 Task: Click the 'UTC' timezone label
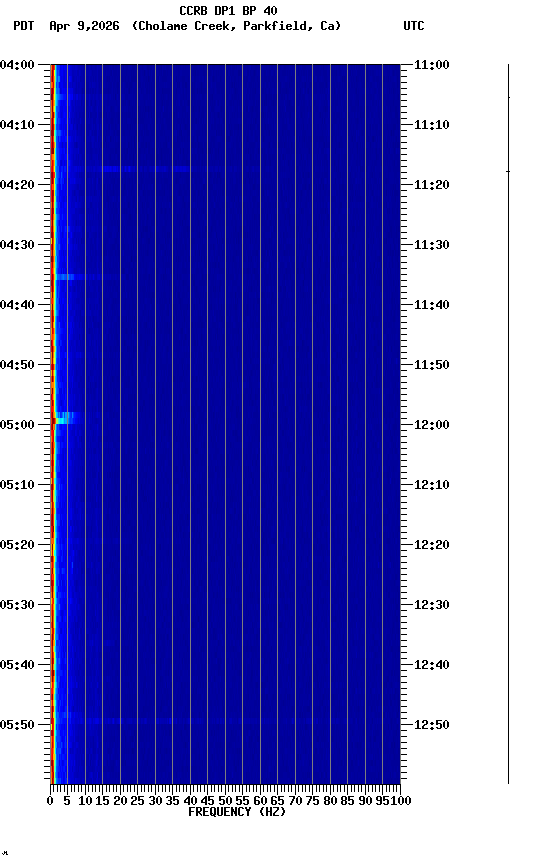414,26
